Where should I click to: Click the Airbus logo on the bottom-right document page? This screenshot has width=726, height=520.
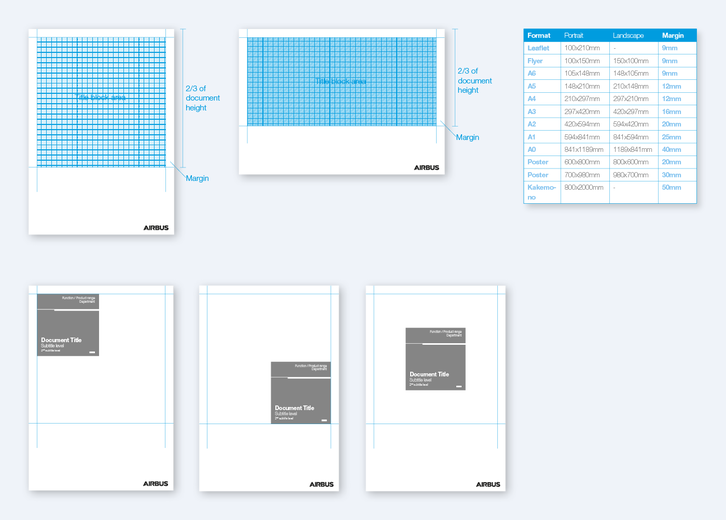pyautogui.click(x=488, y=484)
